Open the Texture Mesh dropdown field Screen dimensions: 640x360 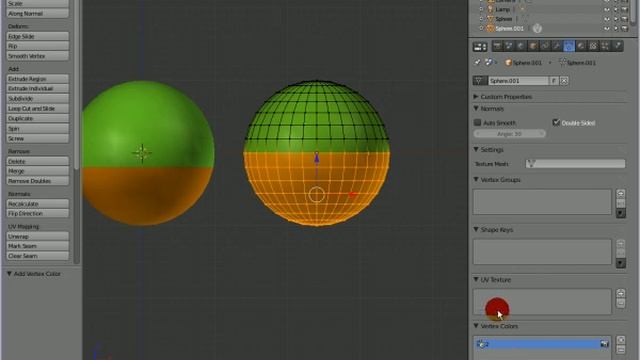(x=575, y=164)
